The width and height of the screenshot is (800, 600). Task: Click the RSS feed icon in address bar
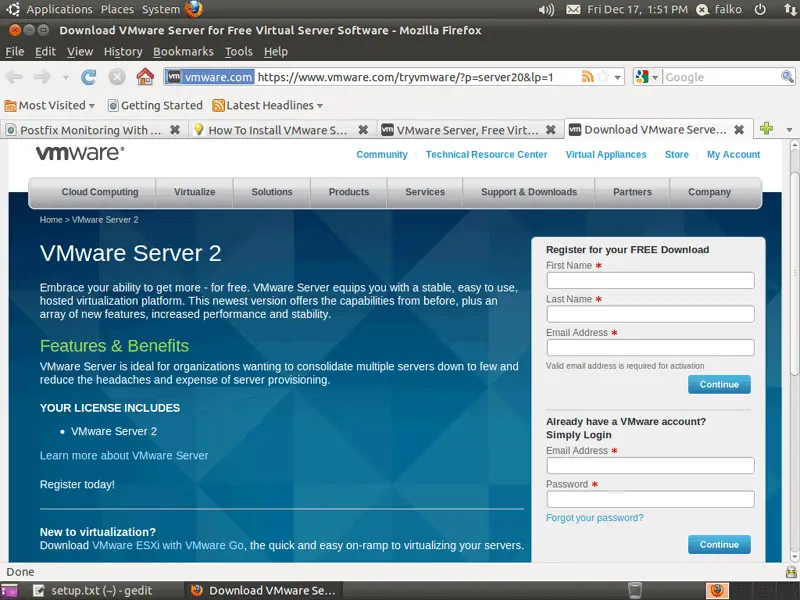(588, 77)
